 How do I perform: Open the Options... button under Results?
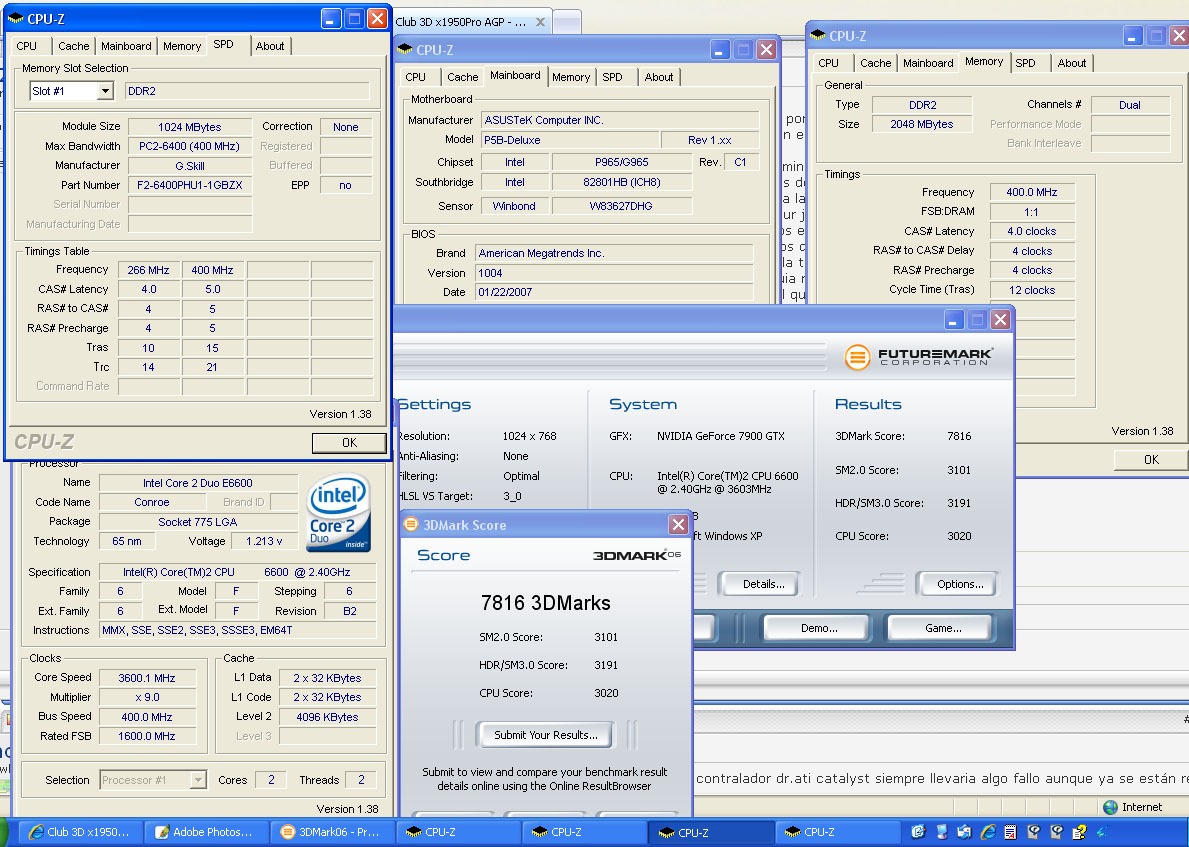[960, 584]
